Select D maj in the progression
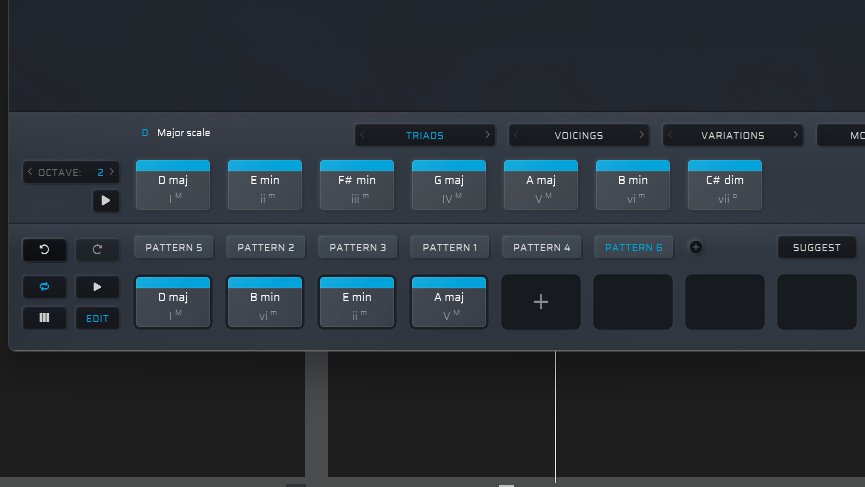This screenshot has width=865, height=487. (x=173, y=302)
